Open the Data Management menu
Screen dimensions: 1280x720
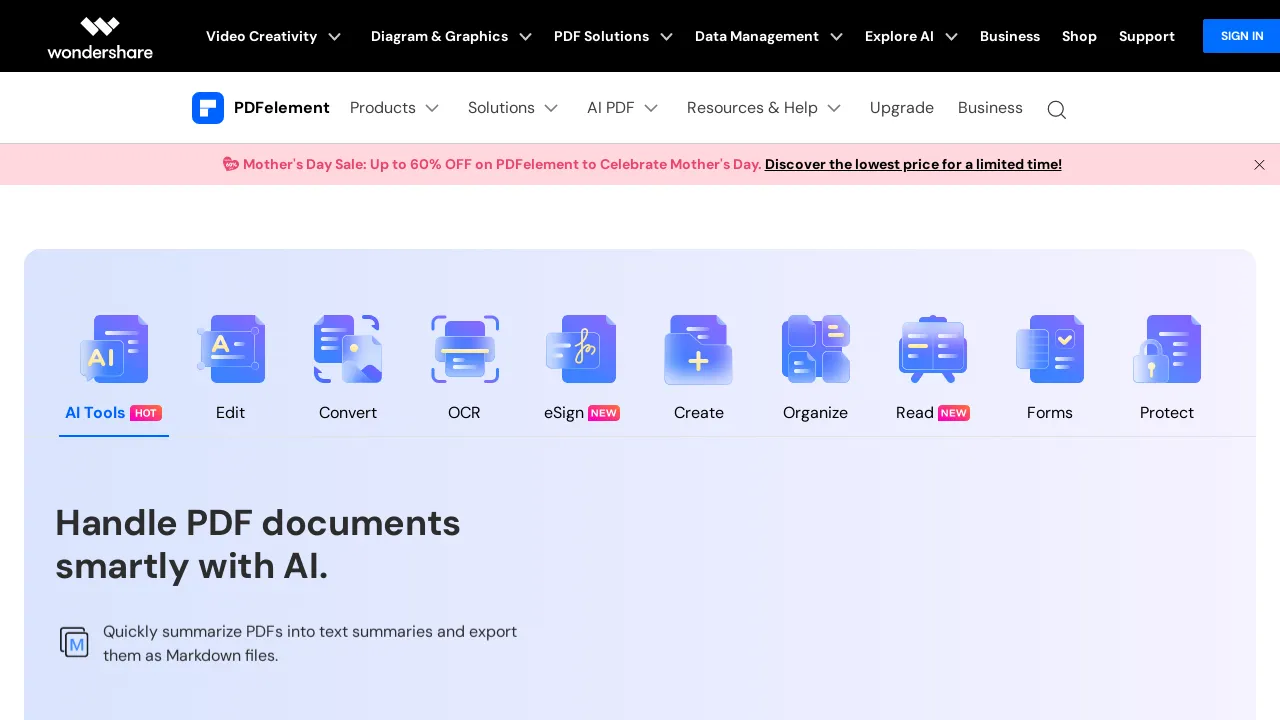757,36
